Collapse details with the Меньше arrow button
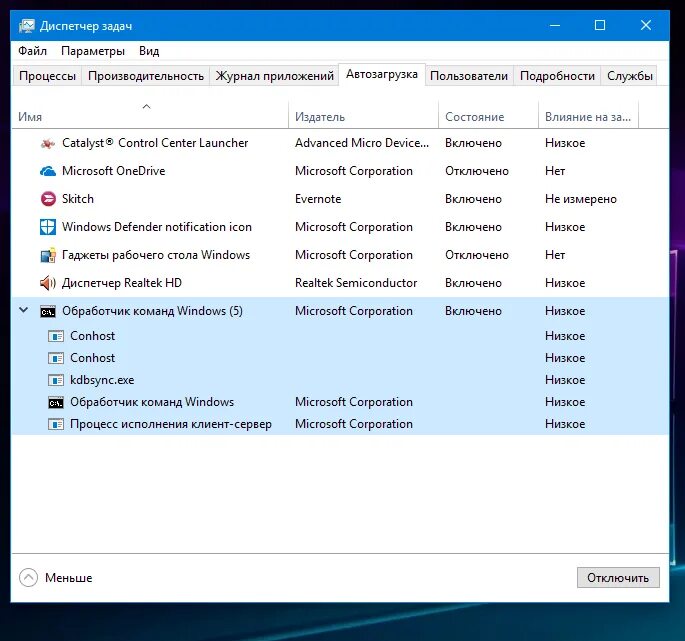685x641 pixels. tap(28, 578)
